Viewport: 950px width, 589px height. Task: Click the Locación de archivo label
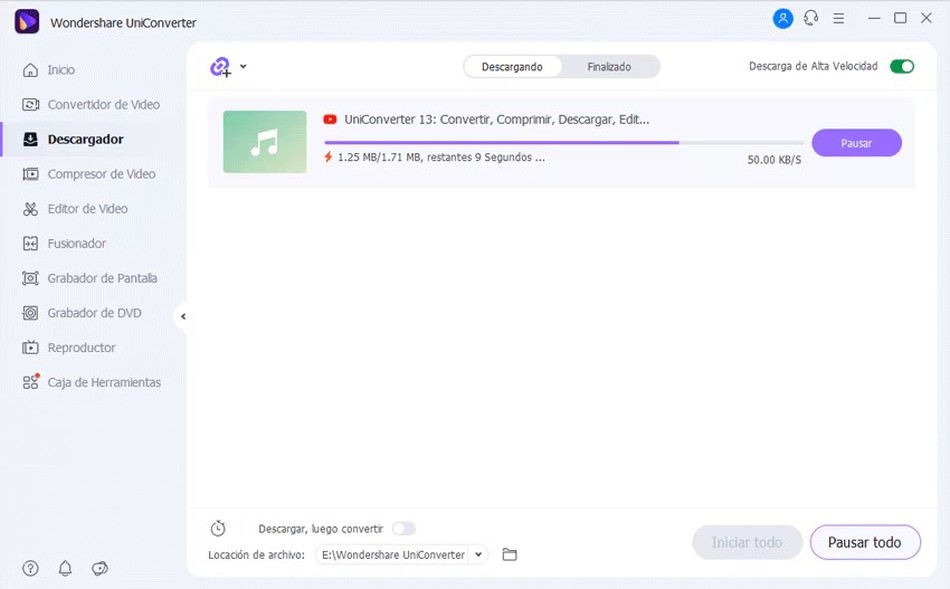(x=256, y=555)
